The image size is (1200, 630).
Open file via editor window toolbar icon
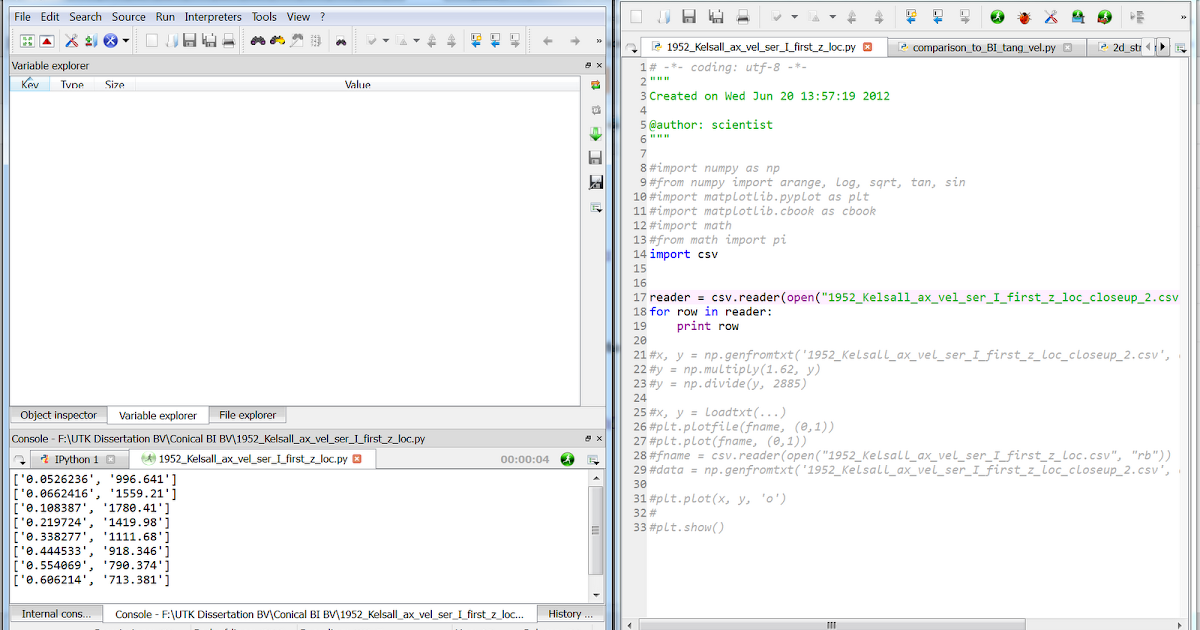[662, 16]
